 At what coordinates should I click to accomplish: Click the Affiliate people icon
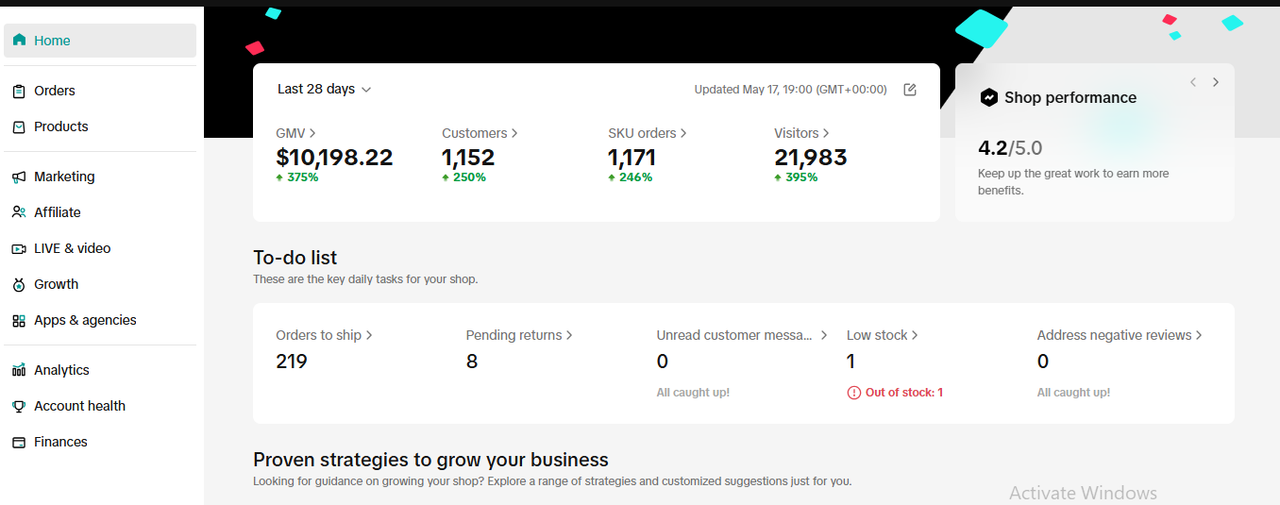[18, 212]
